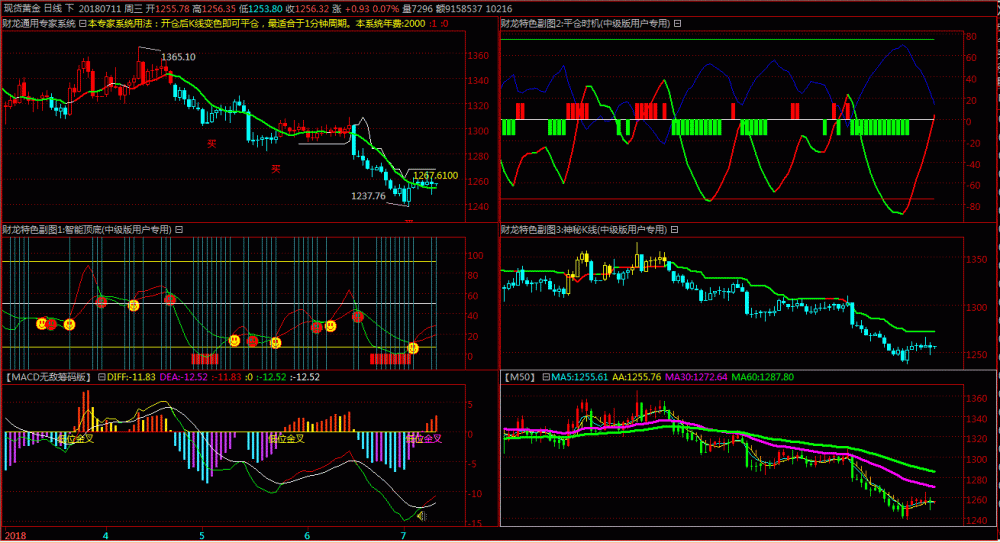Image resolution: width=1000 pixels, height=543 pixels.
Task: Click the open price 1255.78
Action: point(172,9)
